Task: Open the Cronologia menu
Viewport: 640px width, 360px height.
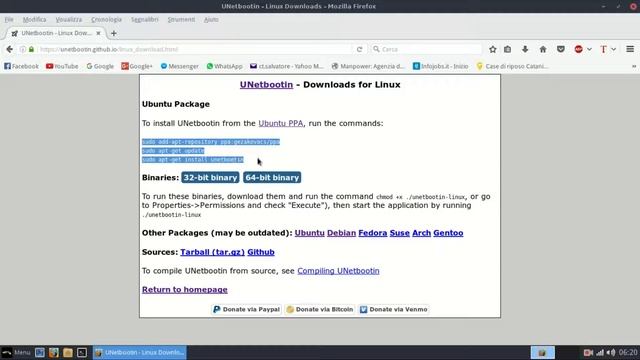Action: [106, 20]
